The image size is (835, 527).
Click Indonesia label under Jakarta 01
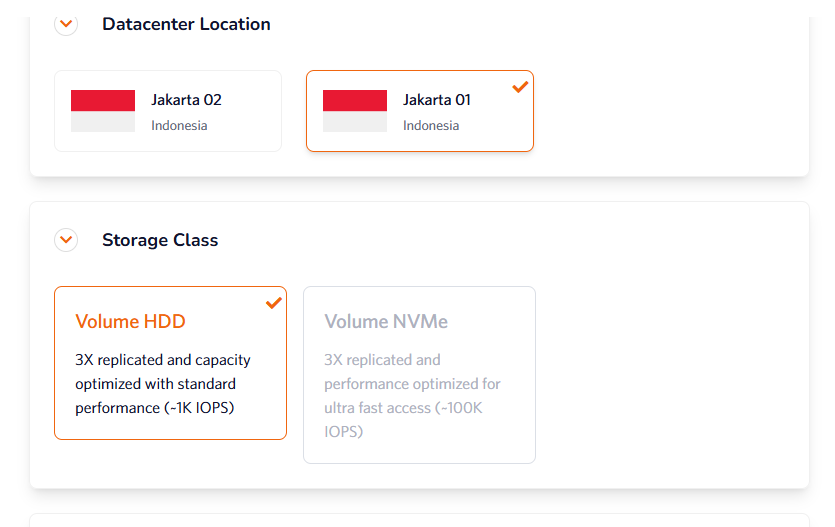pyautogui.click(x=431, y=126)
